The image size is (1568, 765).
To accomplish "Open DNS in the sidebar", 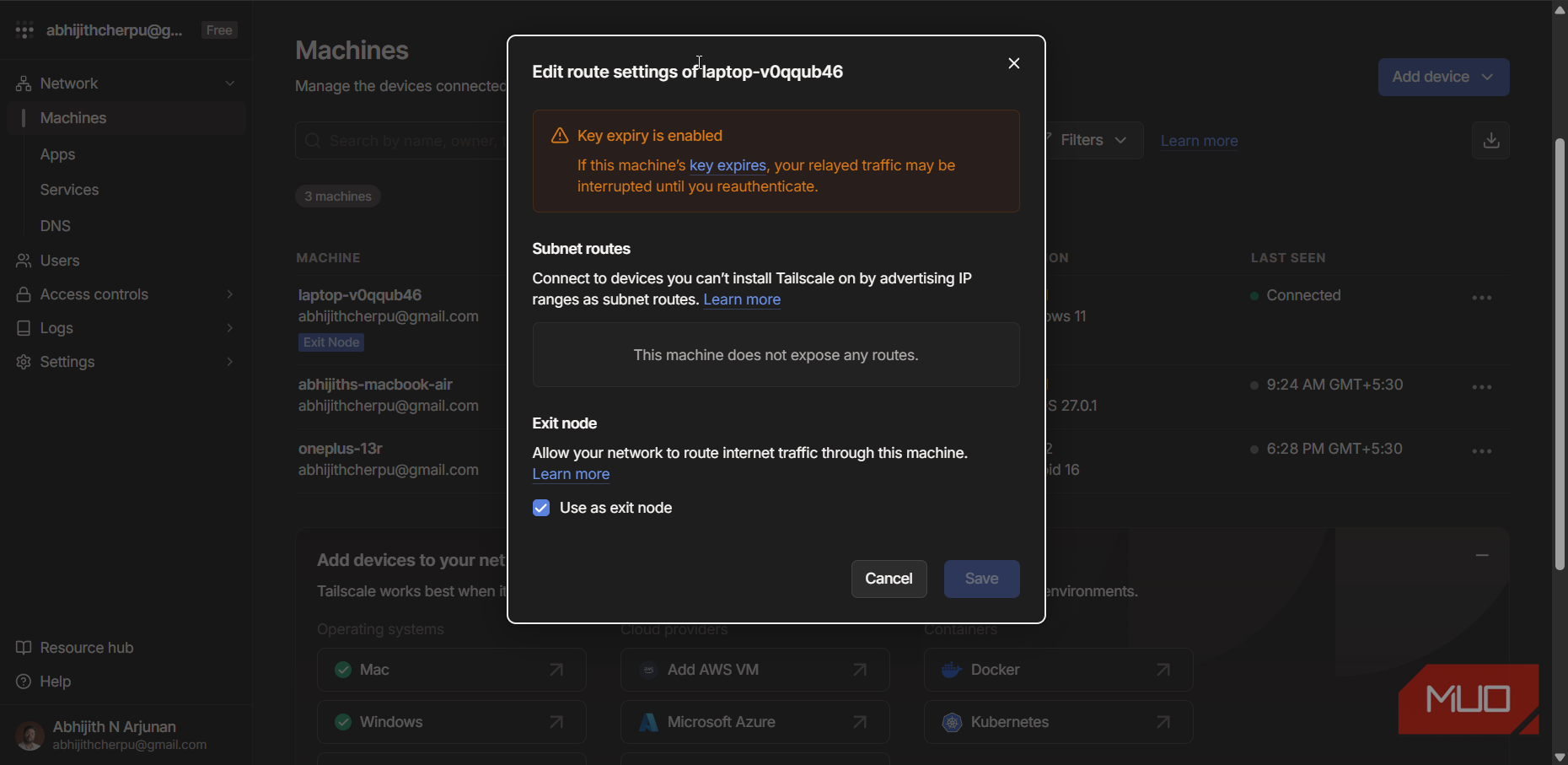I will [56, 226].
